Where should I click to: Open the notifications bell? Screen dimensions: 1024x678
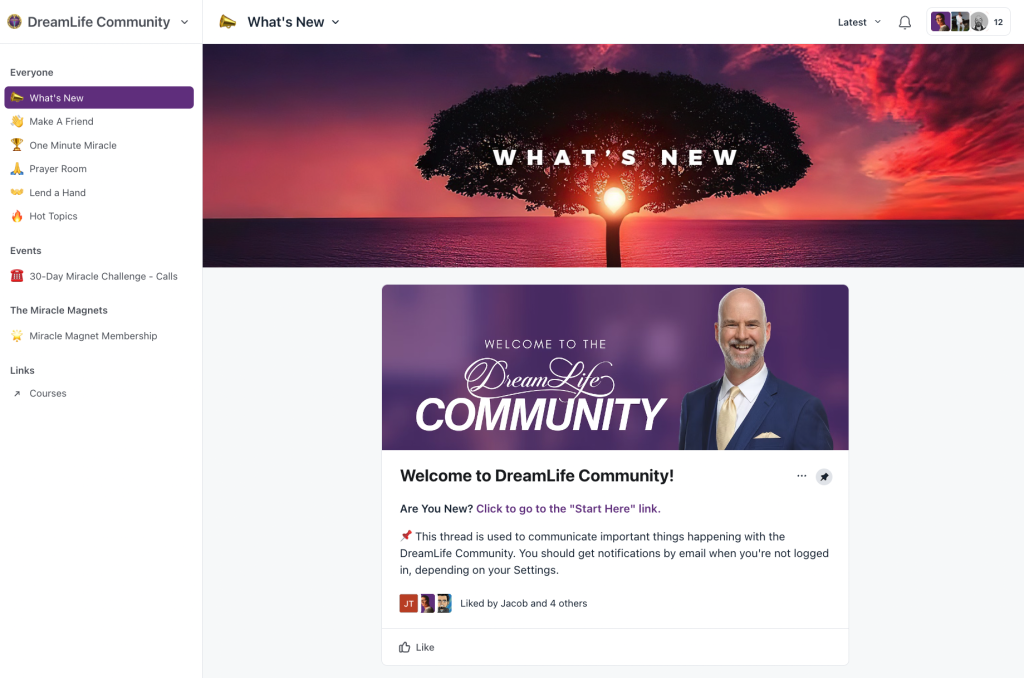tap(904, 22)
